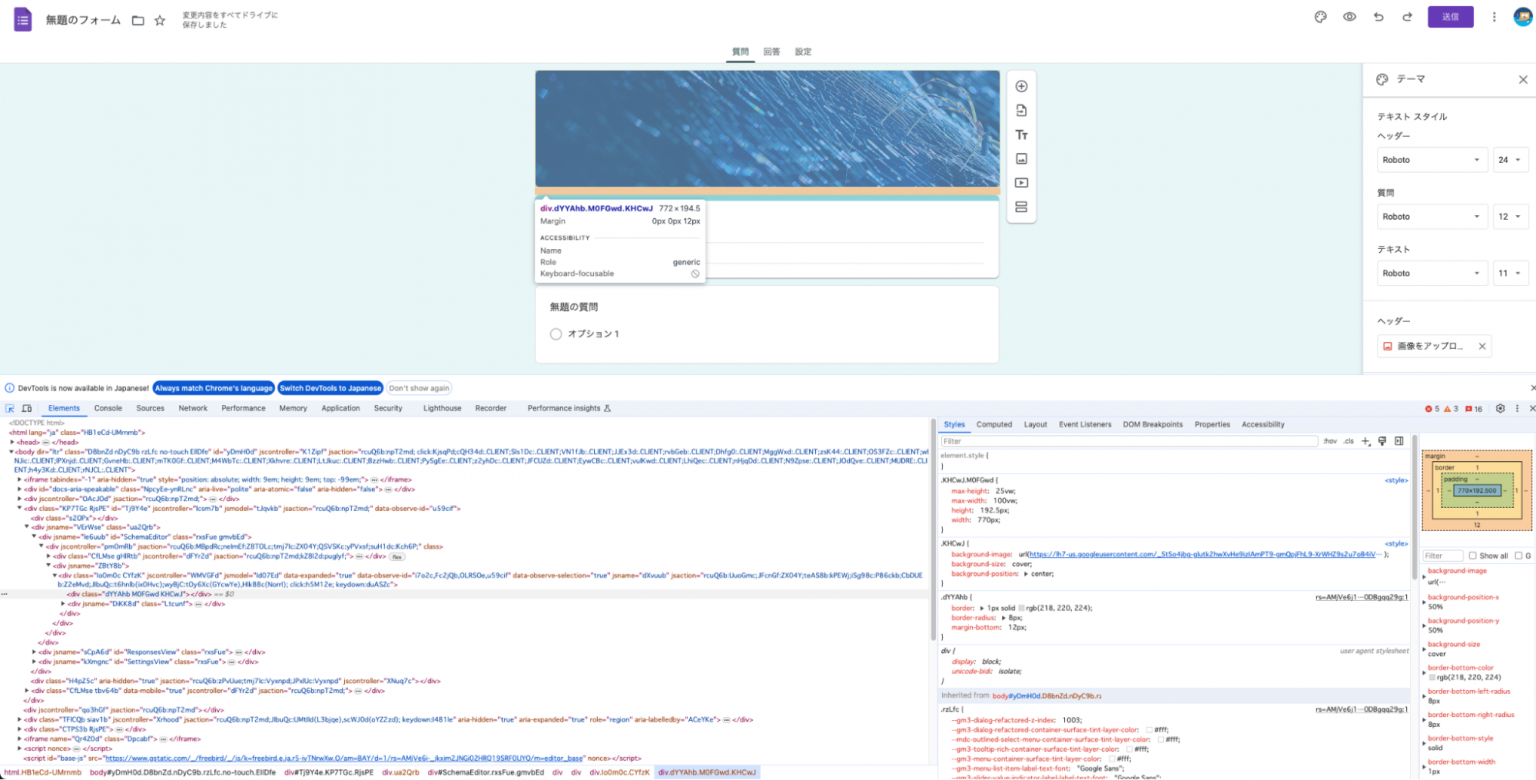The width and height of the screenshot is (1536, 780).
Task: Click the rgb(218, 220, 224) border color swatch
Action: (1020, 607)
